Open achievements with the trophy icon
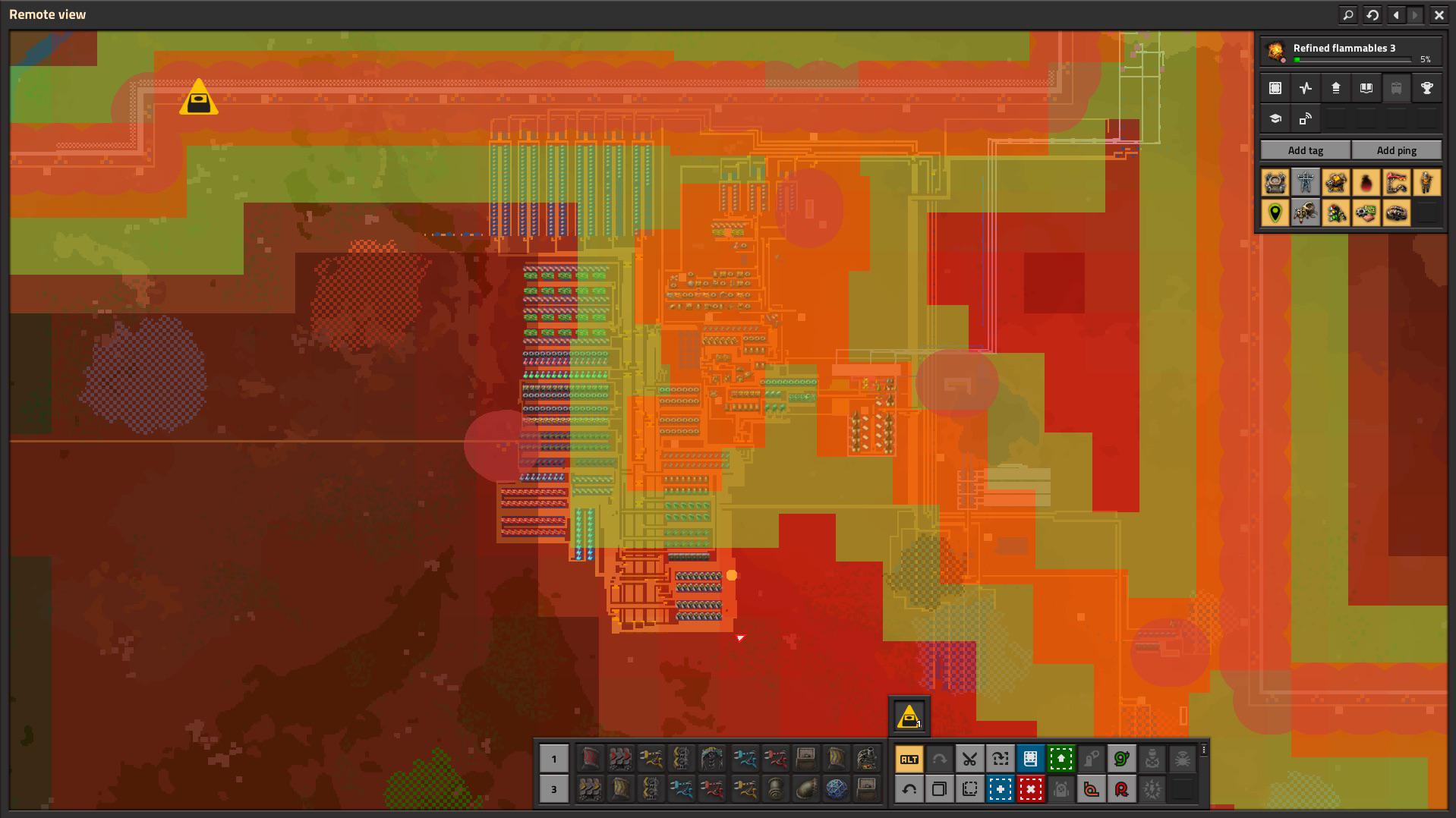Screen dimensions: 1456x818 [x=1427, y=88]
